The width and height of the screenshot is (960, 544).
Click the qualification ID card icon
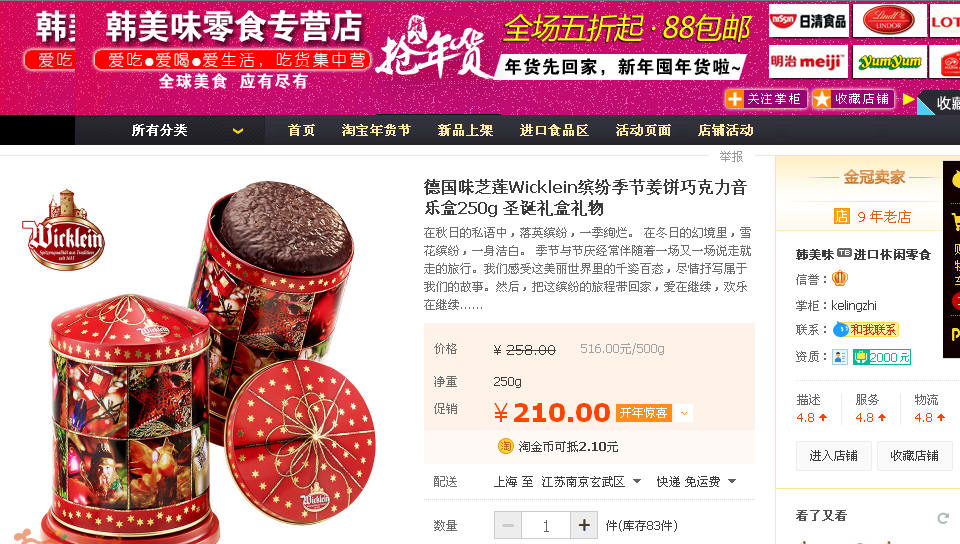click(x=840, y=357)
